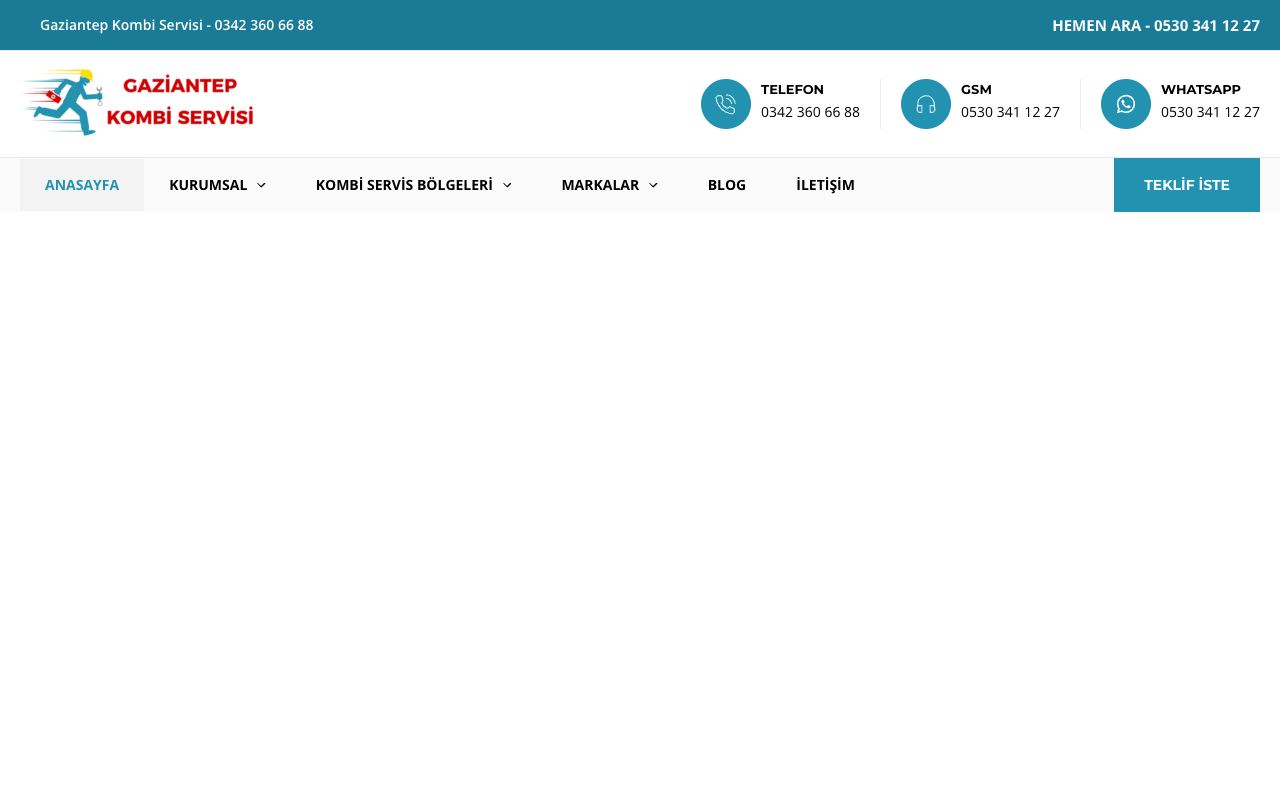This screenshot has width=1280, height=800.
Task: Expand the Kurumsal dropdown chevron
Action: (x=261, y=185)
